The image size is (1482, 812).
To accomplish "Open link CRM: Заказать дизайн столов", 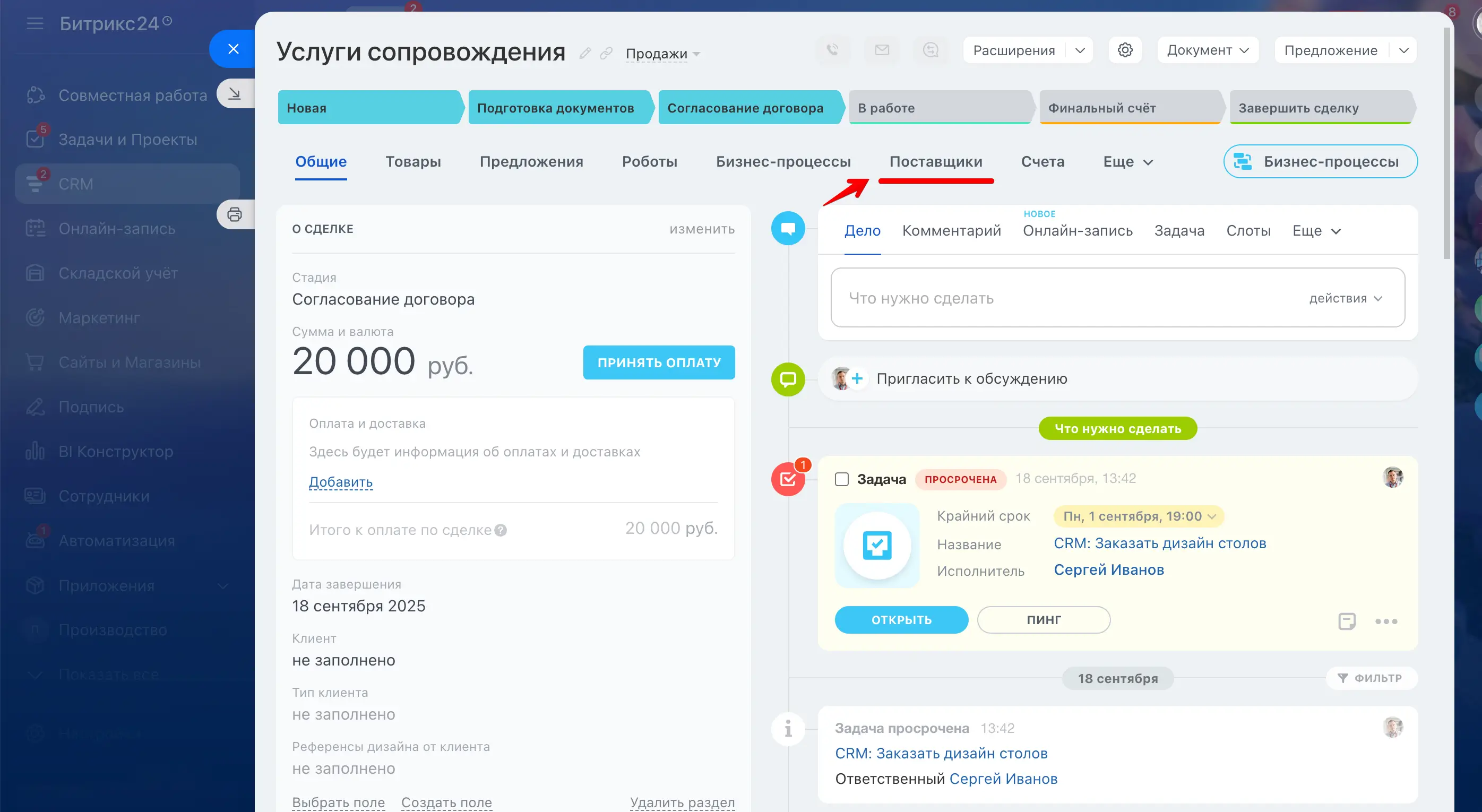I will tap(1159, 543).
